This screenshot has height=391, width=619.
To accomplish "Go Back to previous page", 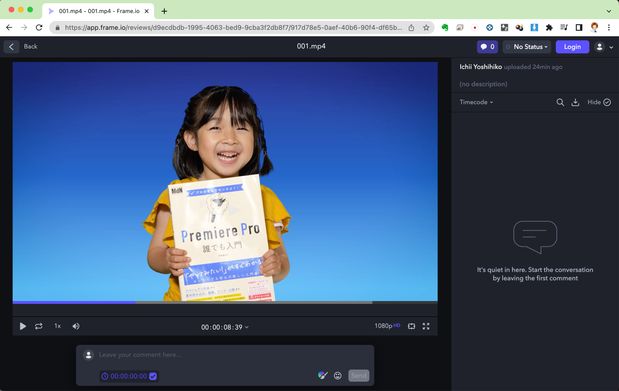I will point(21,47).
